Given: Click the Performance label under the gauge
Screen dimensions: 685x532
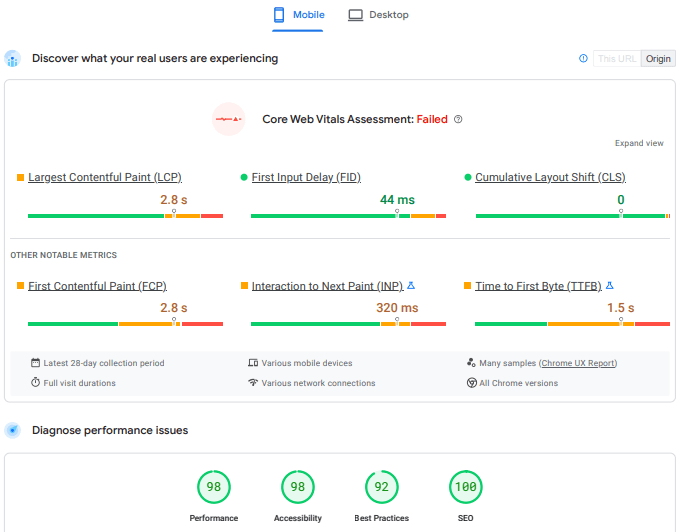Looking at the screenshot, I should (214, 518).
